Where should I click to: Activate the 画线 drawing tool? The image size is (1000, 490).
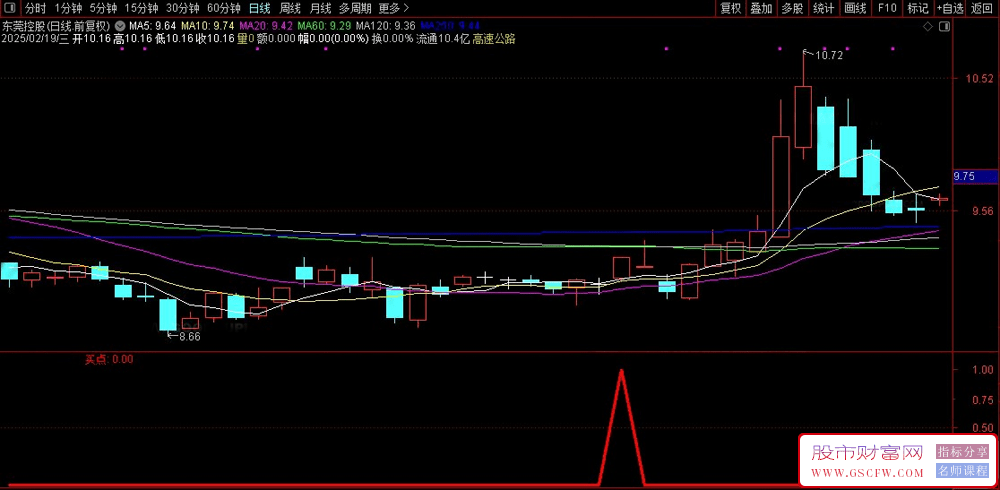pos(855,8)
